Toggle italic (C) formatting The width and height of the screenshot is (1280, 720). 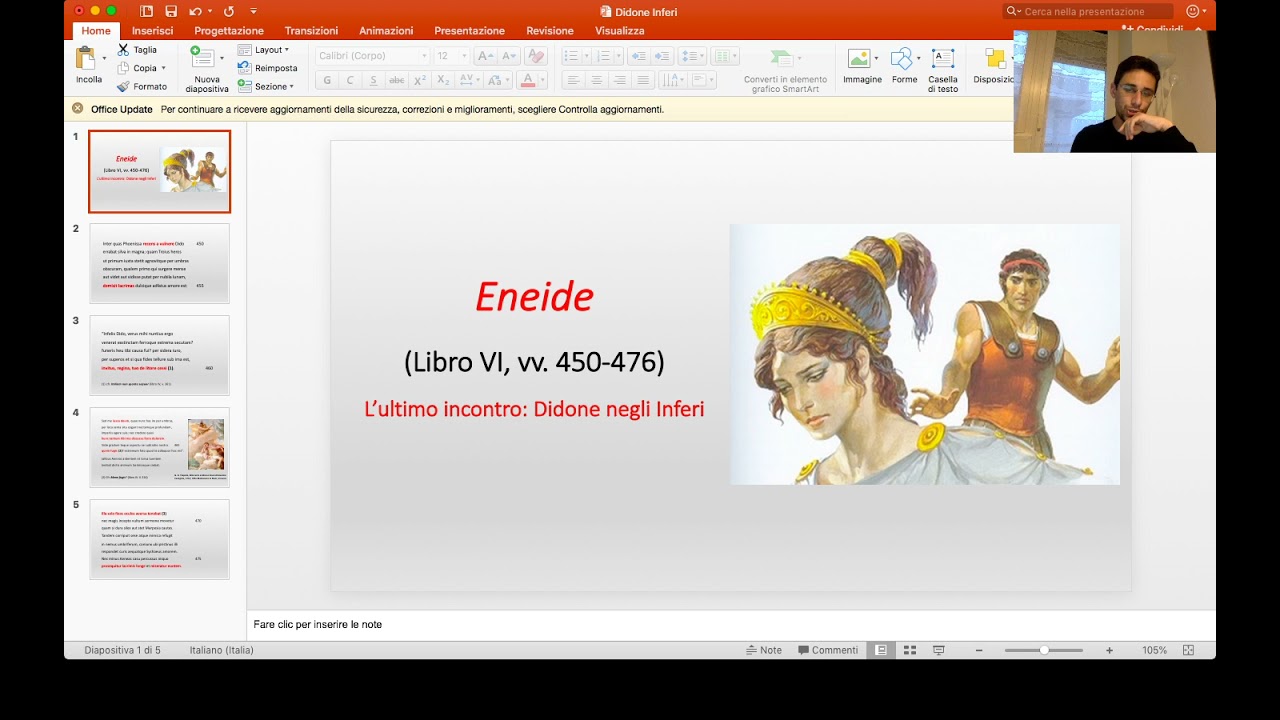(350, 80)
